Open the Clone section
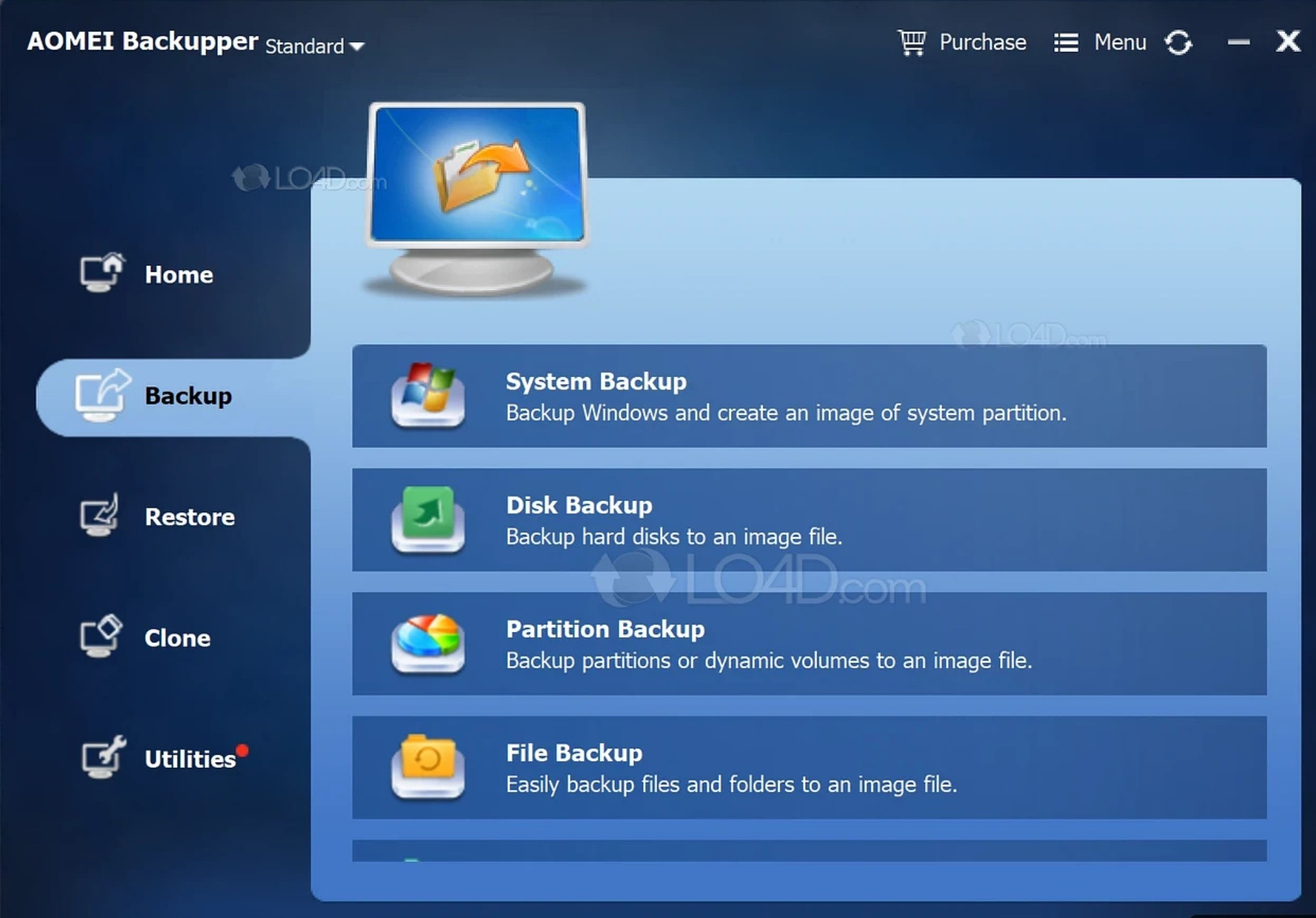This screenshot has height=918, width=1316. [145, 638]
